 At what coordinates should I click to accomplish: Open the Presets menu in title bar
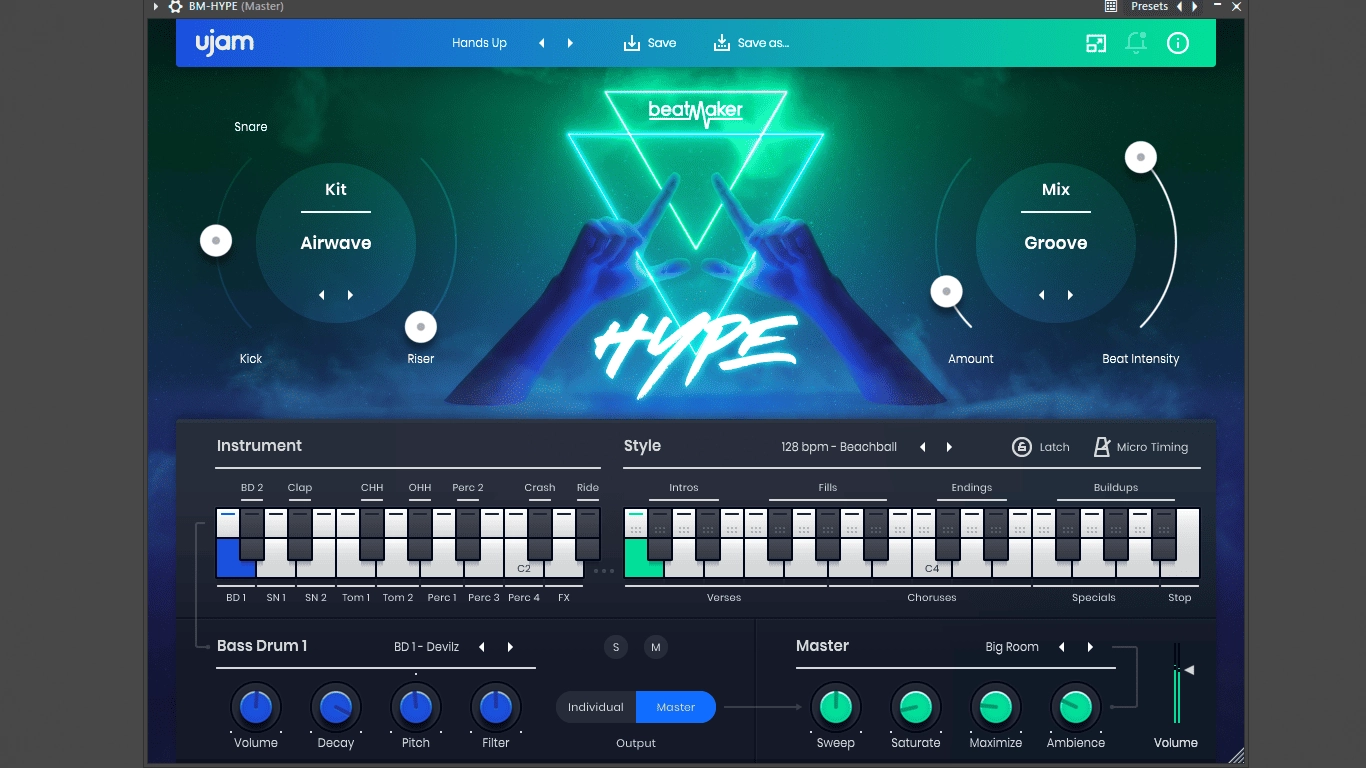(1149, 6)
